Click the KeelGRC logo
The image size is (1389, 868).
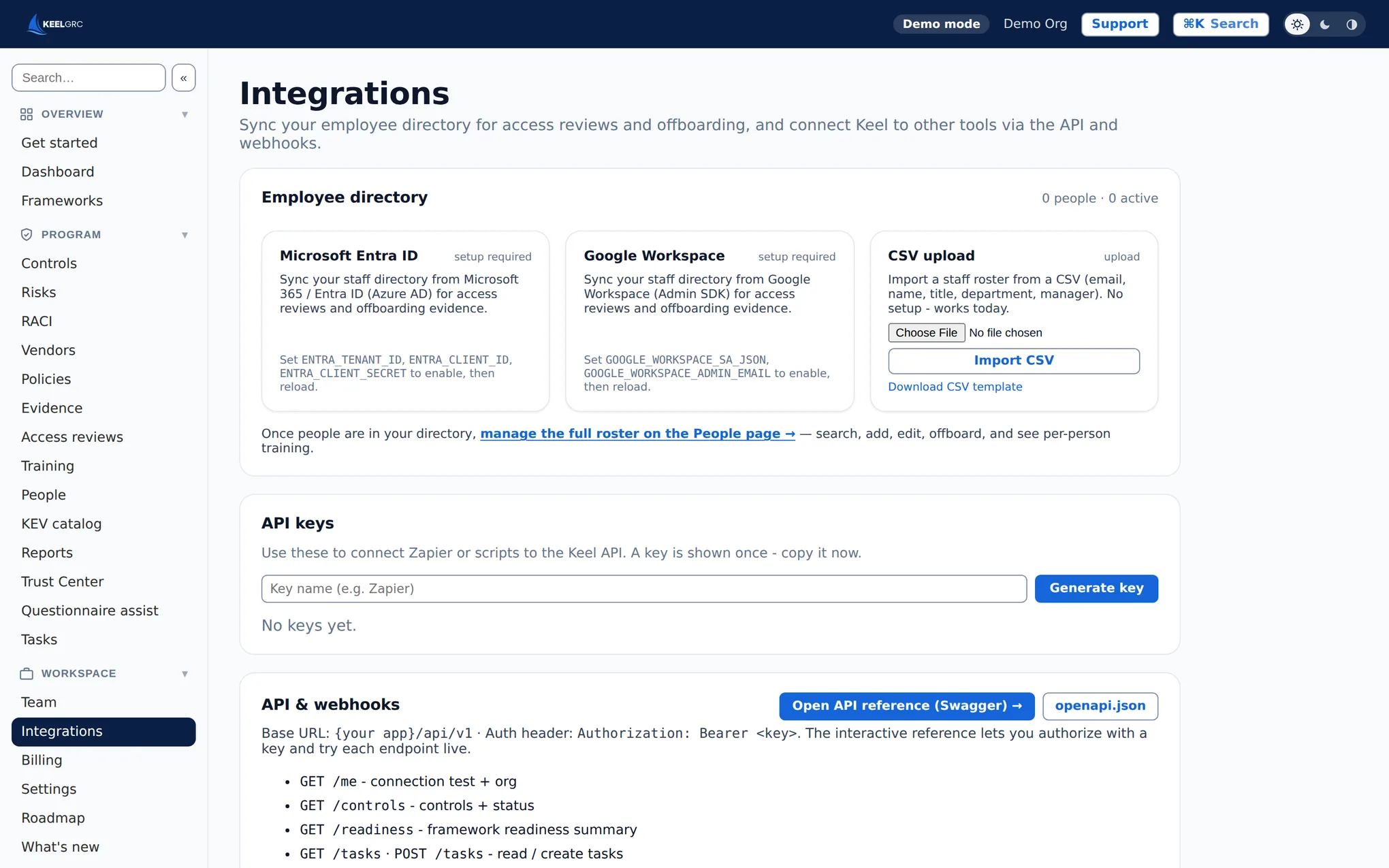[x=54, y=24]
